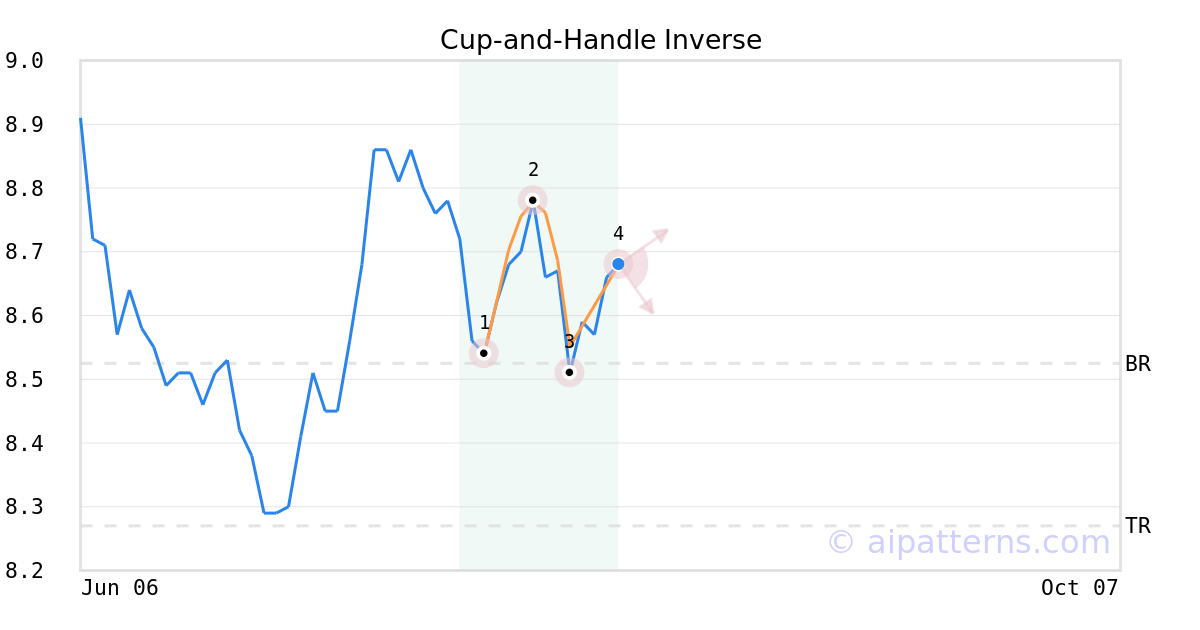Click pattern point 3 trough marker
Viewport: 1200px width, 630px height.
(569, 372)
